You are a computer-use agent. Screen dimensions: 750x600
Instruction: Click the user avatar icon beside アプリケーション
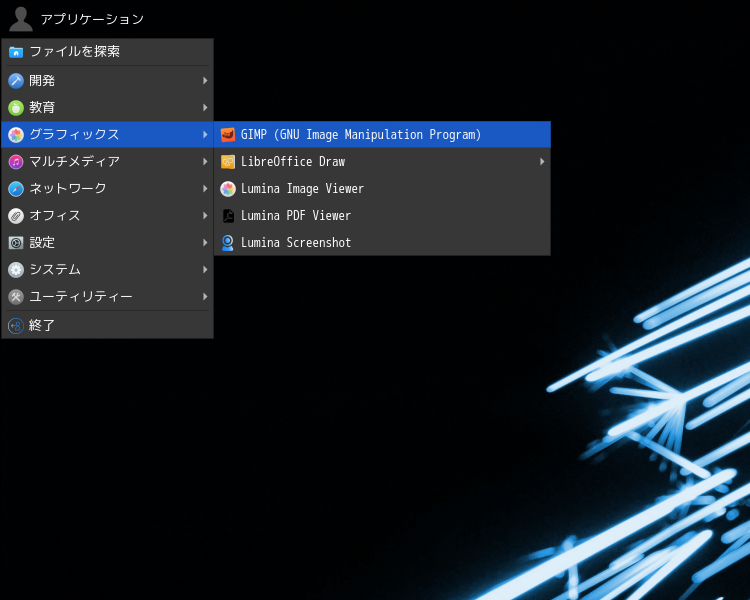pos(21,19)
